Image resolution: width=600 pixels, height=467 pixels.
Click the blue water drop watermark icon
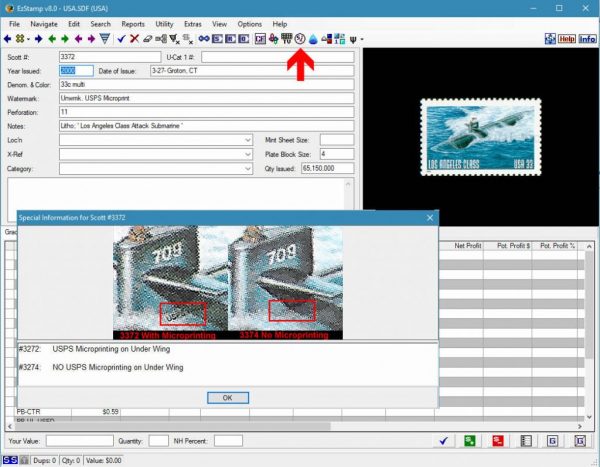(x=313, y=38)
